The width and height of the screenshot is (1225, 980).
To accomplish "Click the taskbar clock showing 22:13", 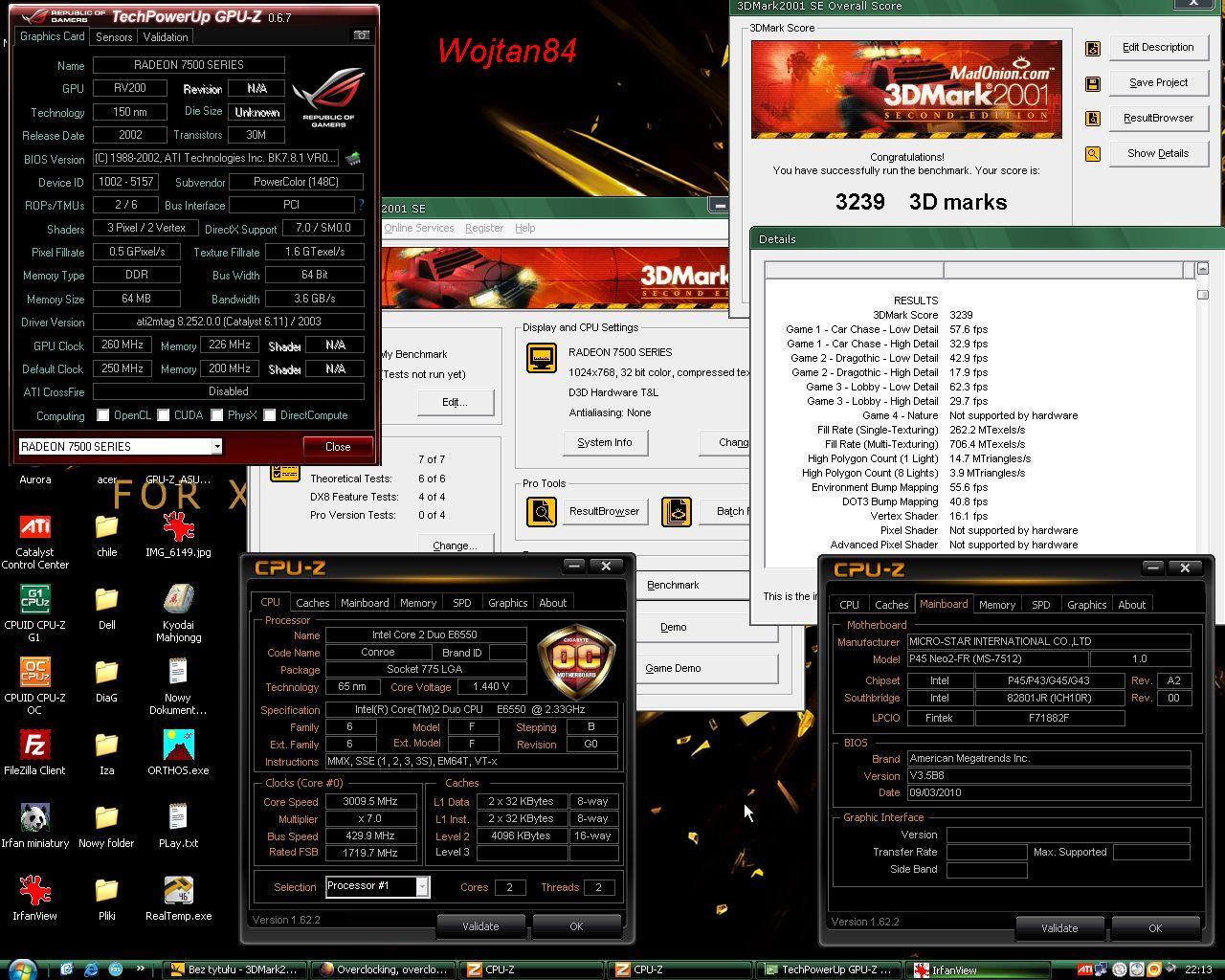I will pyautogui.click(x=1198, y=969).
